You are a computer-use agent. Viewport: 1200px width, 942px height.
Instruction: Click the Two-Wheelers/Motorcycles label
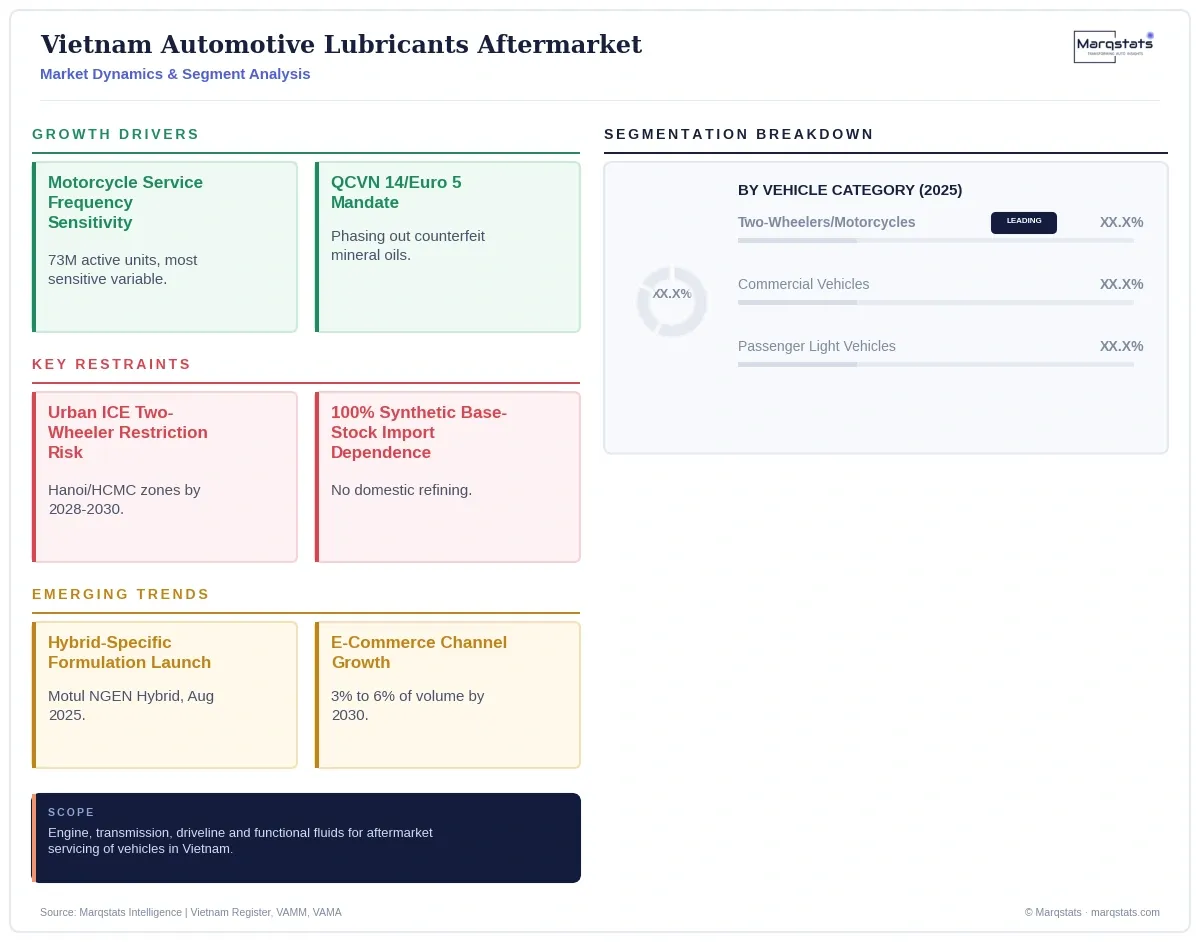pyautogui.click(x=826, y=222)
